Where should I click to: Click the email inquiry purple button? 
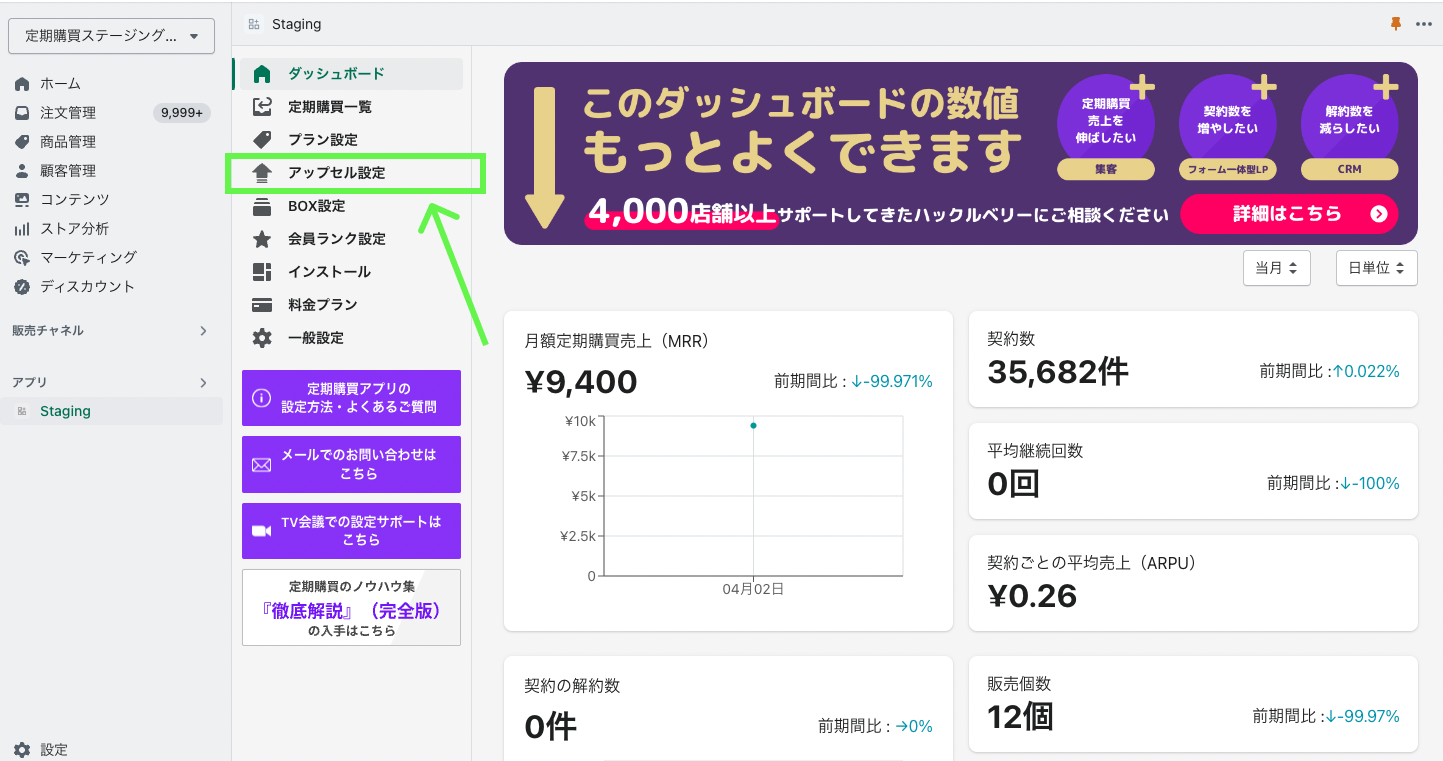coord(351,464)
